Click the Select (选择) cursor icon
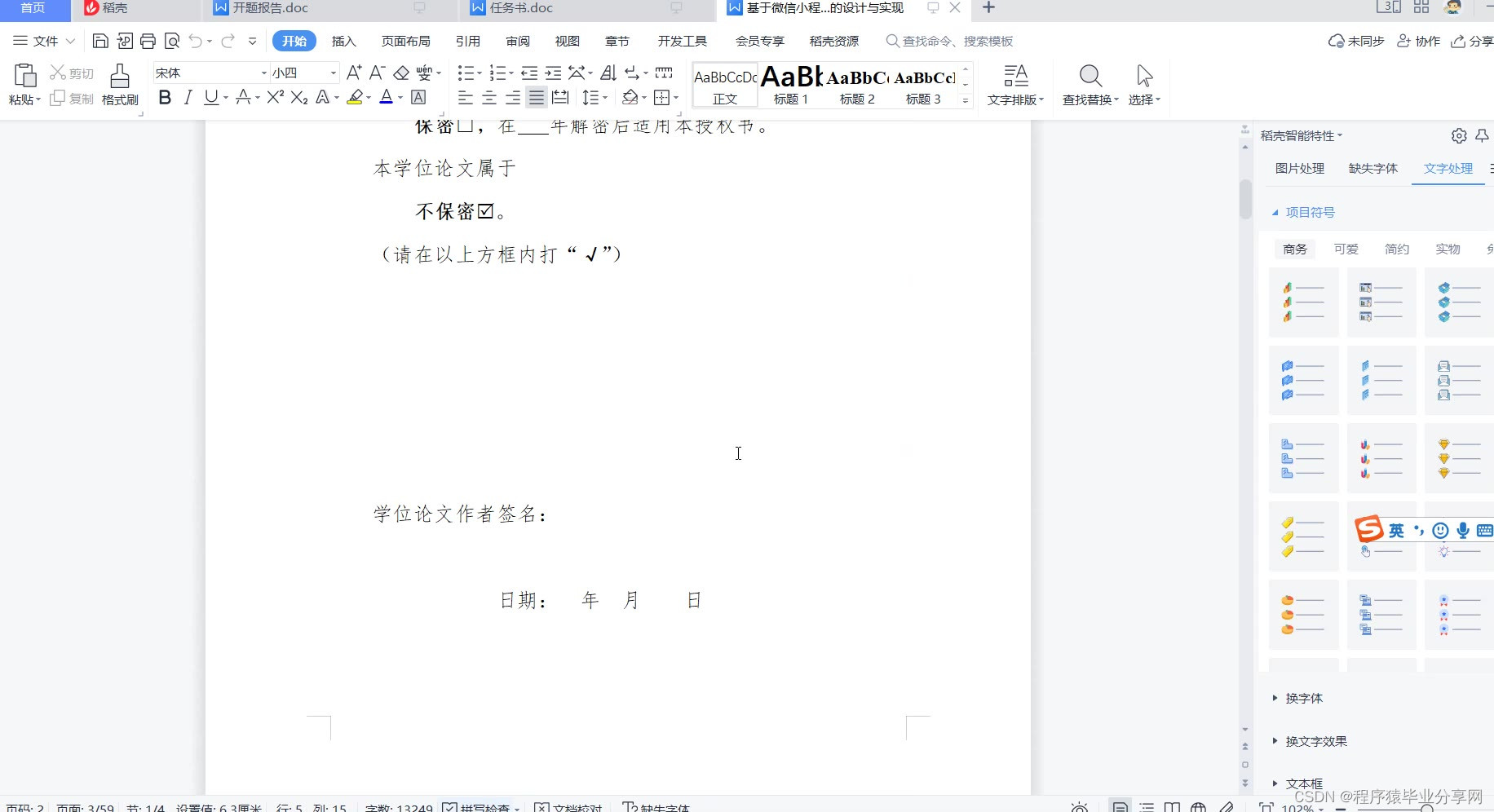Image resolution: width=1494 pixels, height=812 pixels. [x=1144, y=76]
